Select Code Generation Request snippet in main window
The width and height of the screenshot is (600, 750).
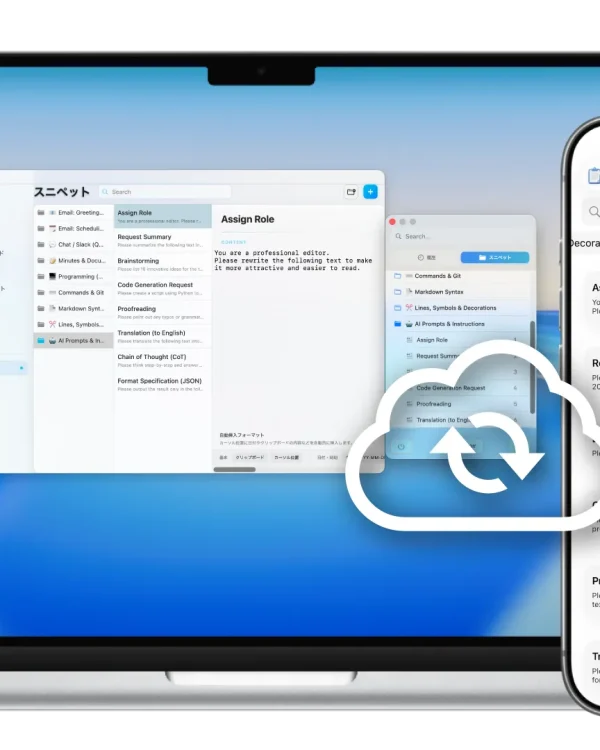[163, 288]
